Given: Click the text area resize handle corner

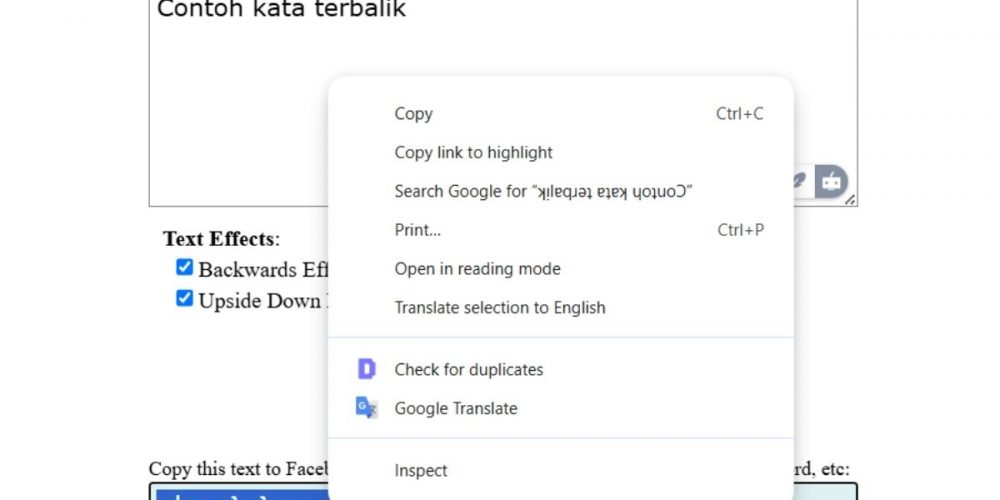Looking at the screenshot, I should [x=851, y=200].
